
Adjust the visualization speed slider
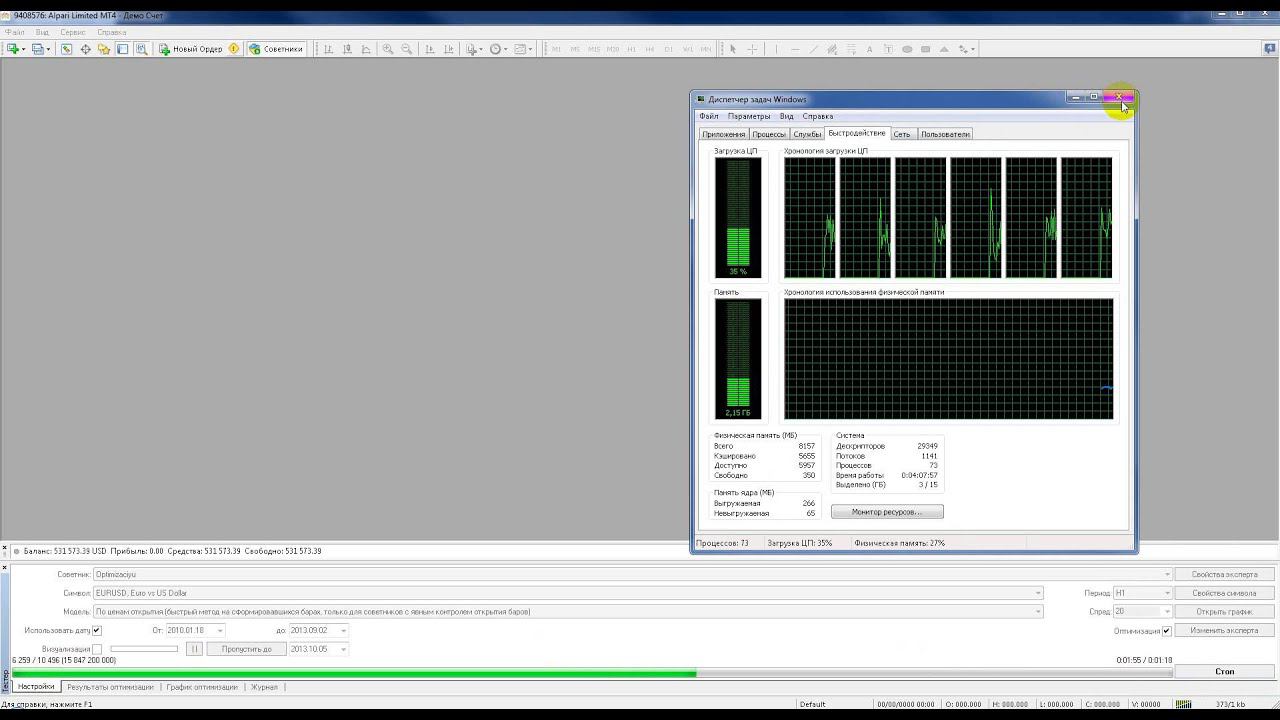pyautogui.click(x=144, y=650)
